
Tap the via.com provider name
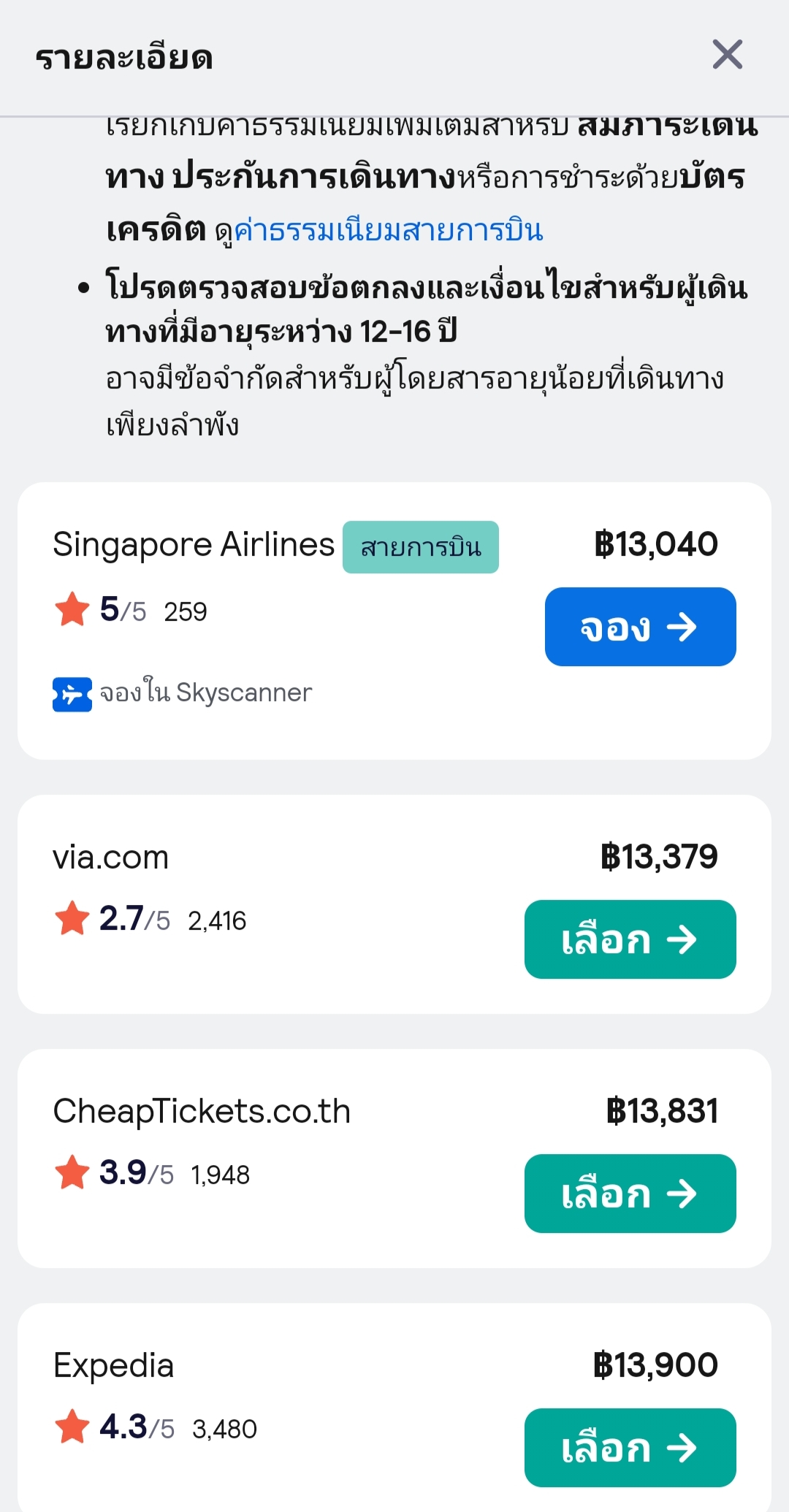[110, 857]
